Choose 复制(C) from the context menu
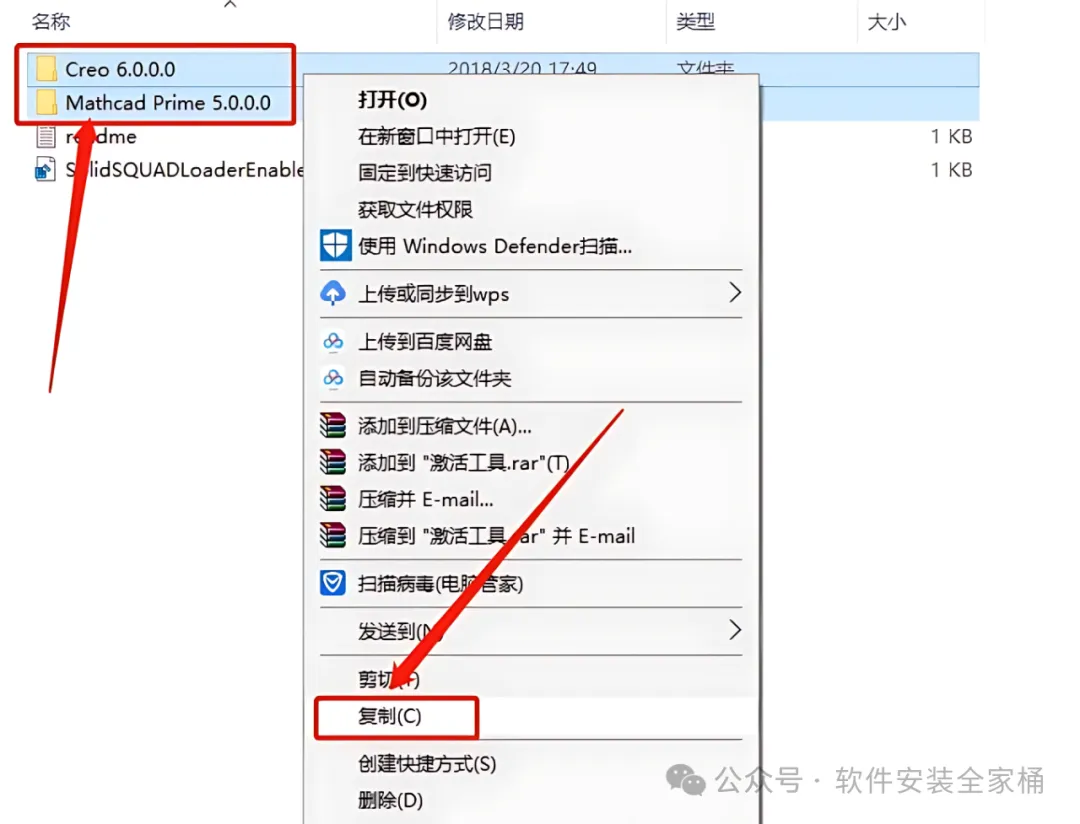The height and width of the screenshot is (824, 1080). [390, 717]
